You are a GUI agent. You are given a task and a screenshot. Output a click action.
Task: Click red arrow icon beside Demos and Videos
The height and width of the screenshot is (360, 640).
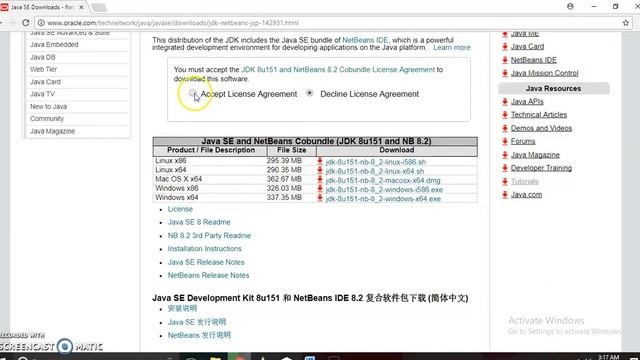505,128
